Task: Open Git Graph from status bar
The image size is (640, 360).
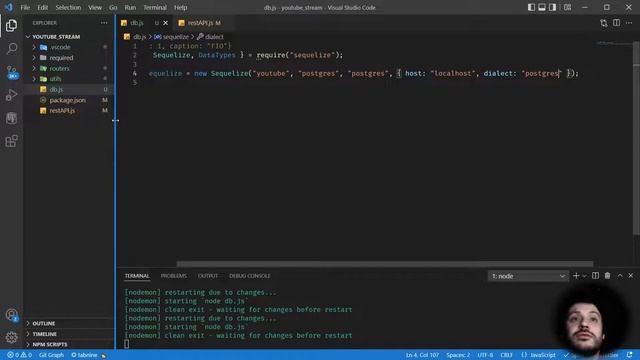Action: pos(51,355)
